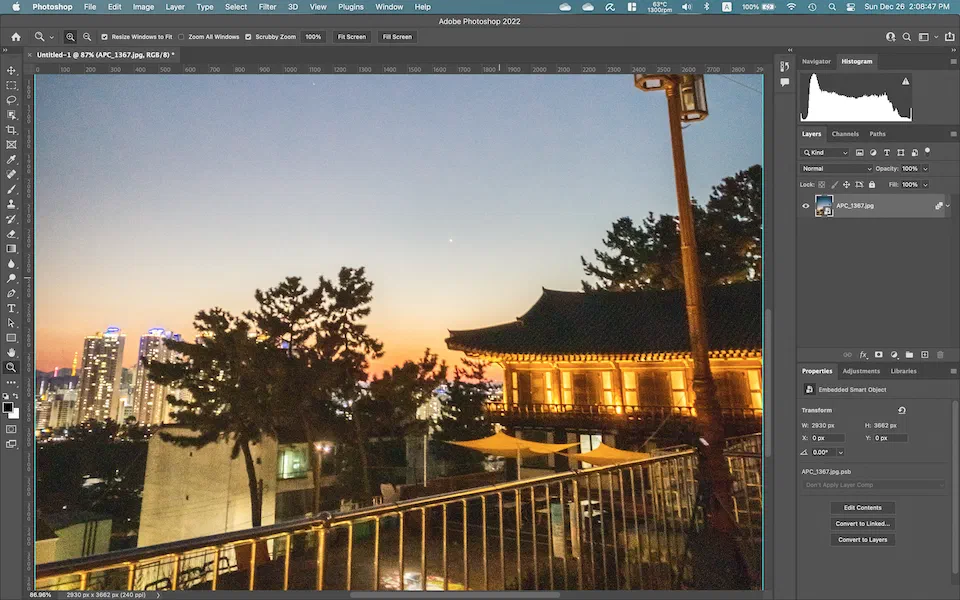Screen dimensions: 960x600
Task: Select the Lasso tool
Action: tap(12, 100)
